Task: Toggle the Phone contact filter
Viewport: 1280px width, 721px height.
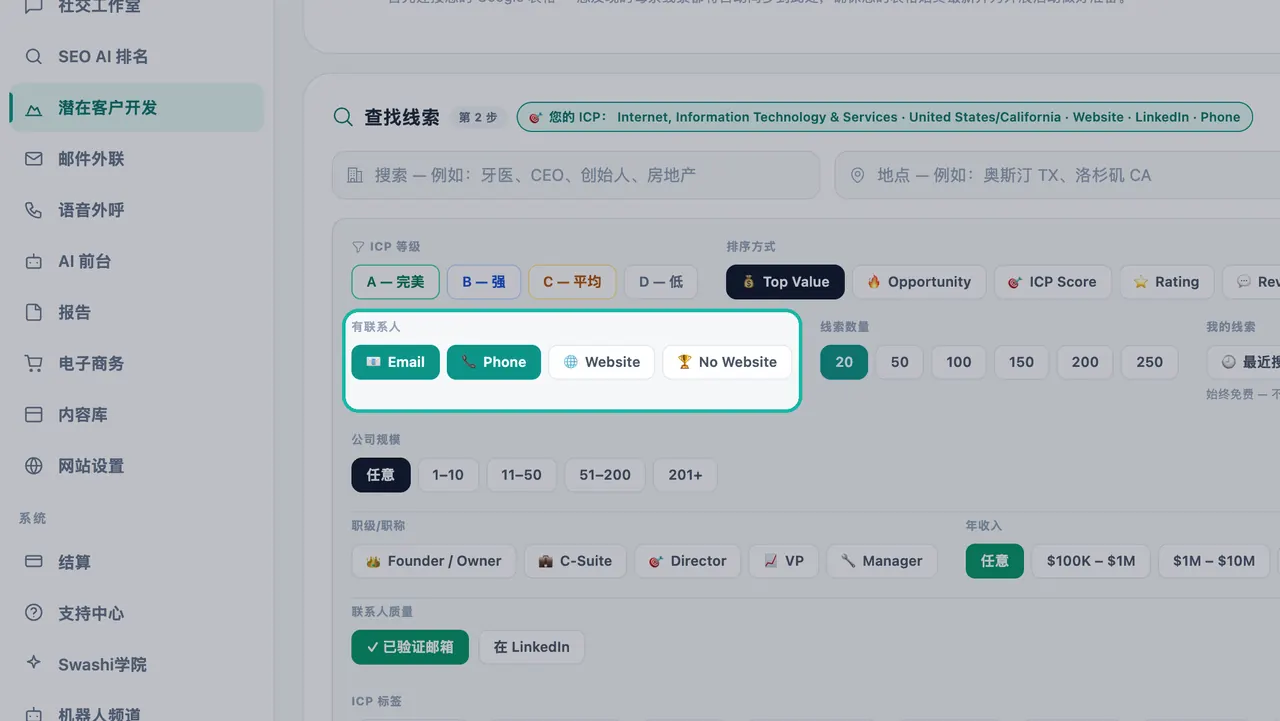Action: point(494,362)
